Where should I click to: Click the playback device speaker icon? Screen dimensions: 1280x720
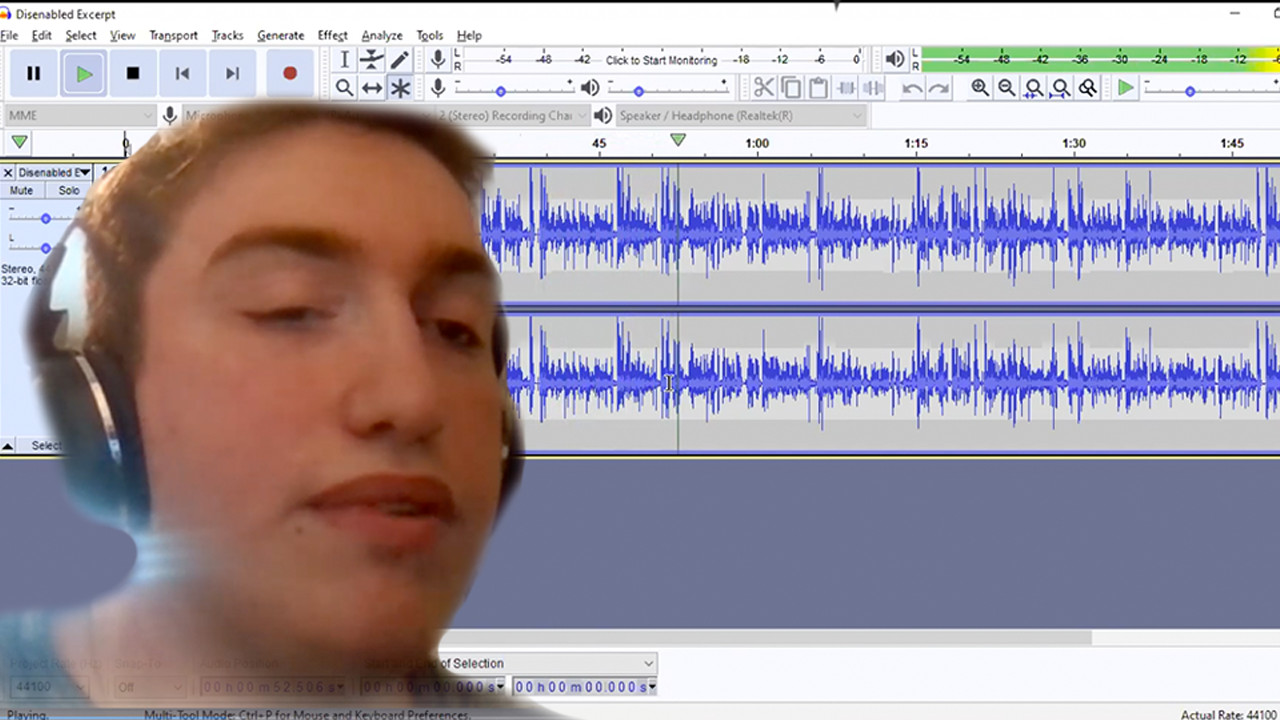tap(603, 116)
